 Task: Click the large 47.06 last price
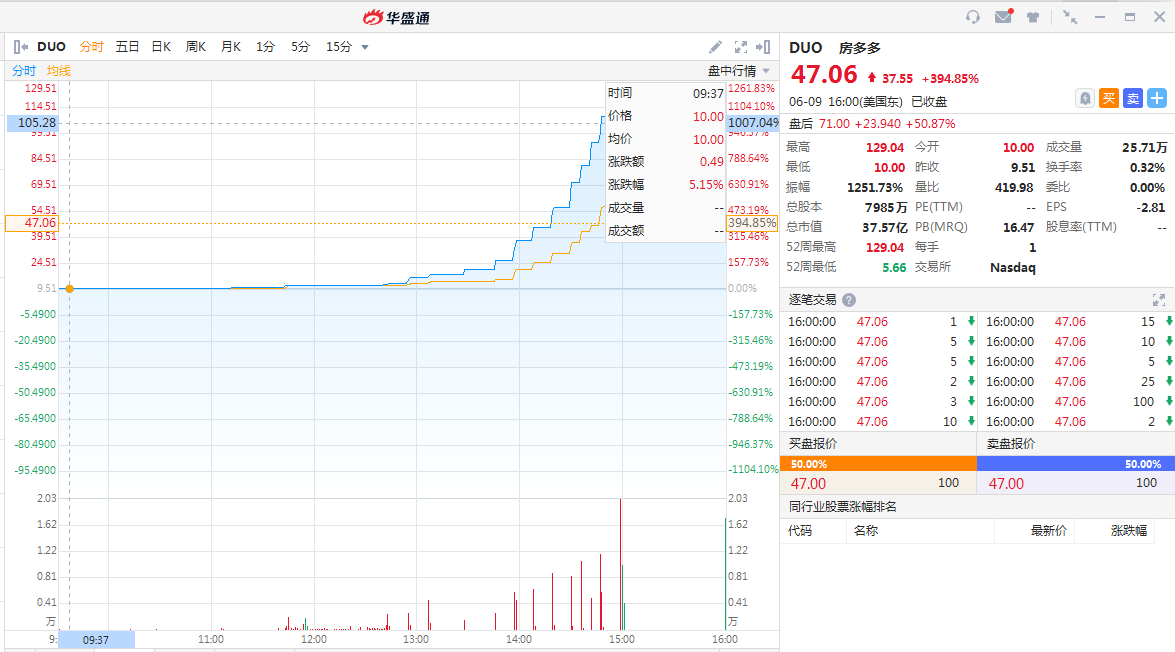click(824, 75)
